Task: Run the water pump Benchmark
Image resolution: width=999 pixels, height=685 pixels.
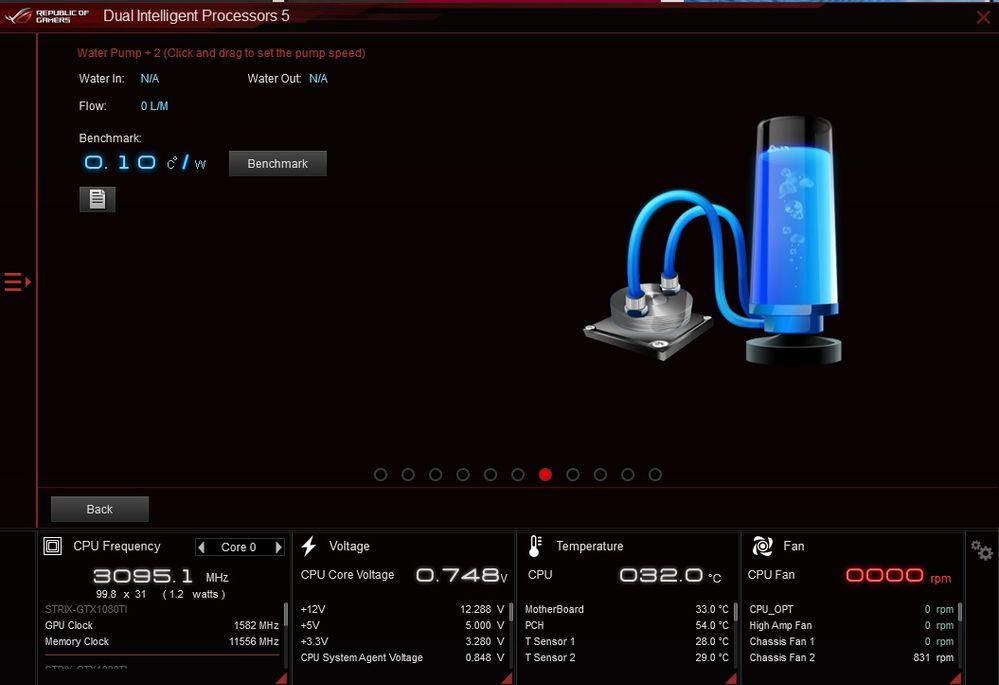Action: point(278,164)
